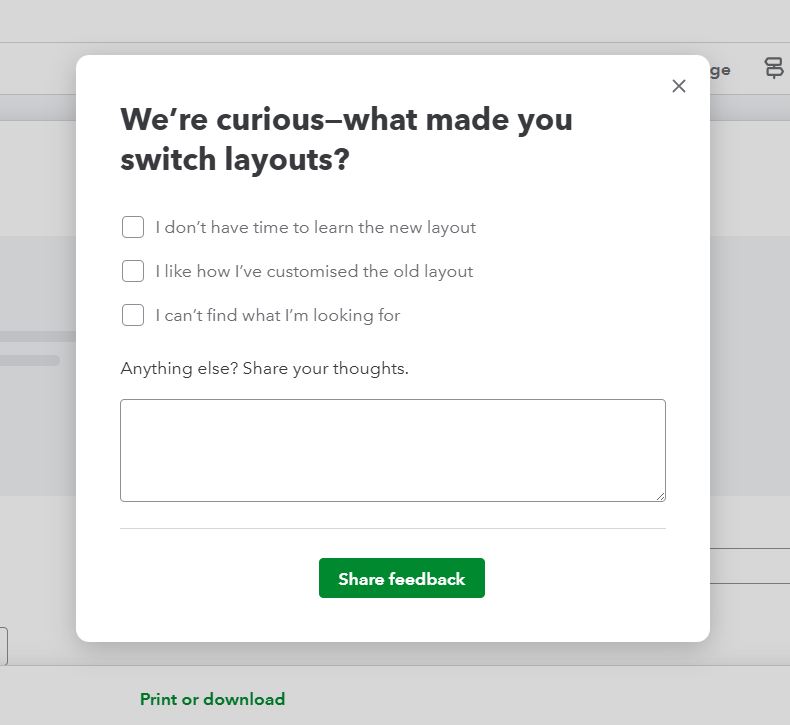Screen dimensions: 790x725
Task: Click label text "I like how I've customised"
Action: point(314,271)
